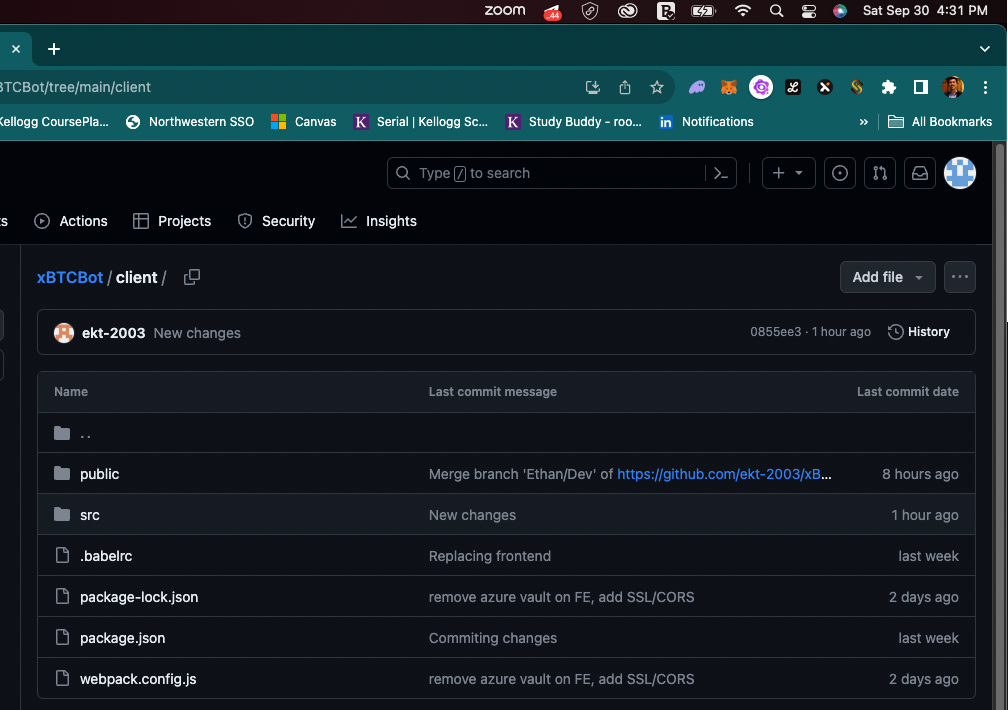Open the Zoom menu bar item
Screen dimensions: 1008x710
[505, 10]
